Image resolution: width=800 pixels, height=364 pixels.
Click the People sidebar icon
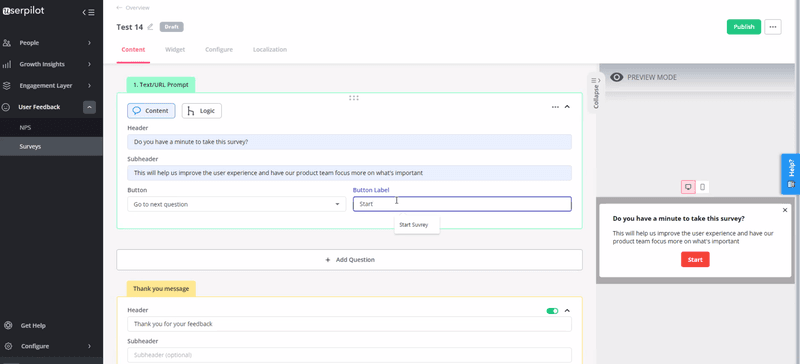(7, 43)
